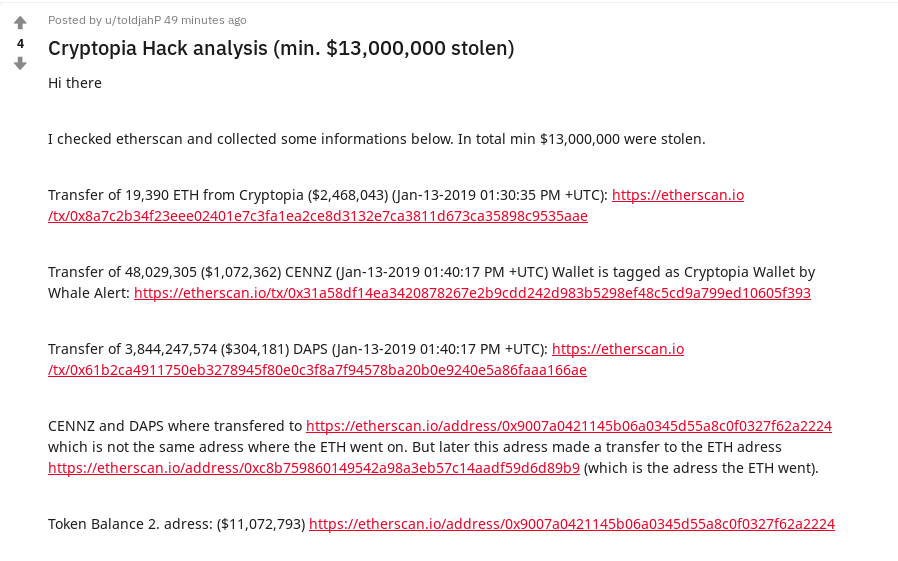
Task: Click the vote score number 4
Action: pyautogui.click(x=21, y=44)
